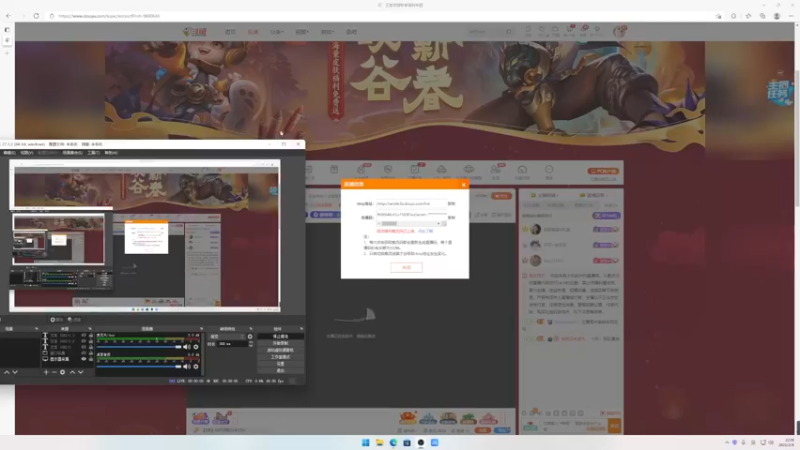Open scene transition properties gear
800x450 pixels.
tap(250, 337)
